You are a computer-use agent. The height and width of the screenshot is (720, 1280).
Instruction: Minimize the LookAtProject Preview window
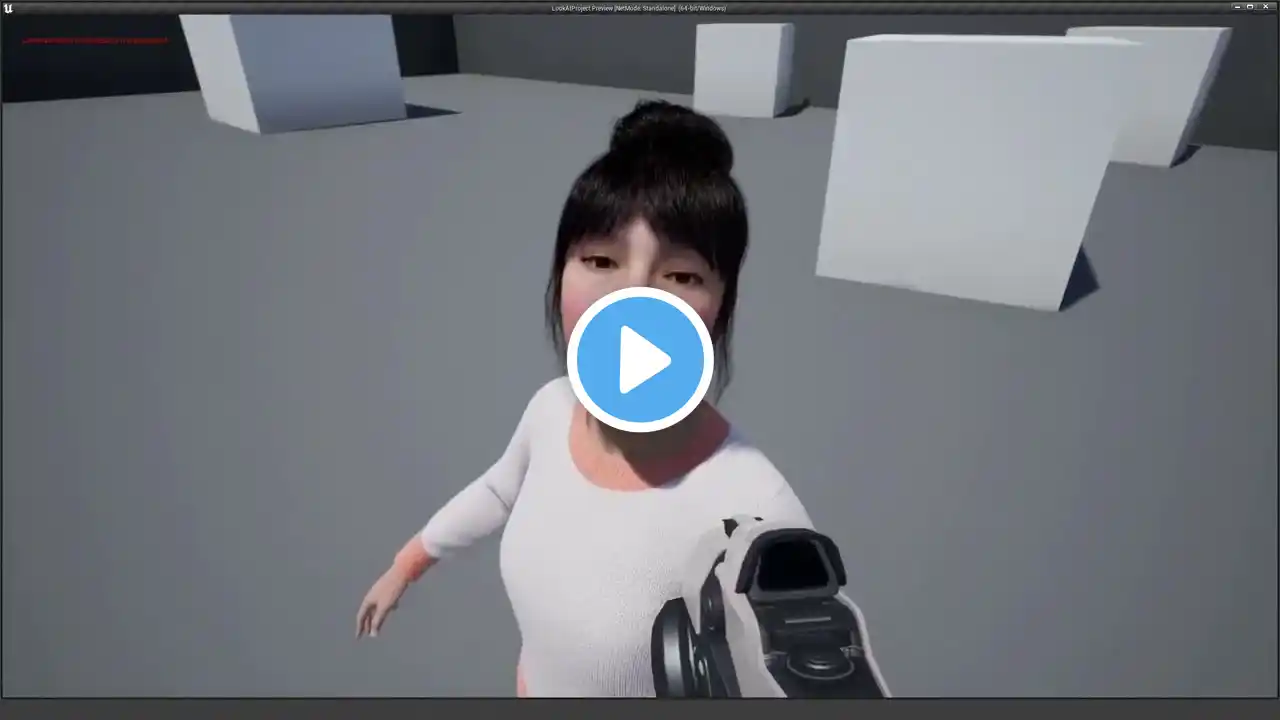pyautogui.click(x=1237, y=7)
